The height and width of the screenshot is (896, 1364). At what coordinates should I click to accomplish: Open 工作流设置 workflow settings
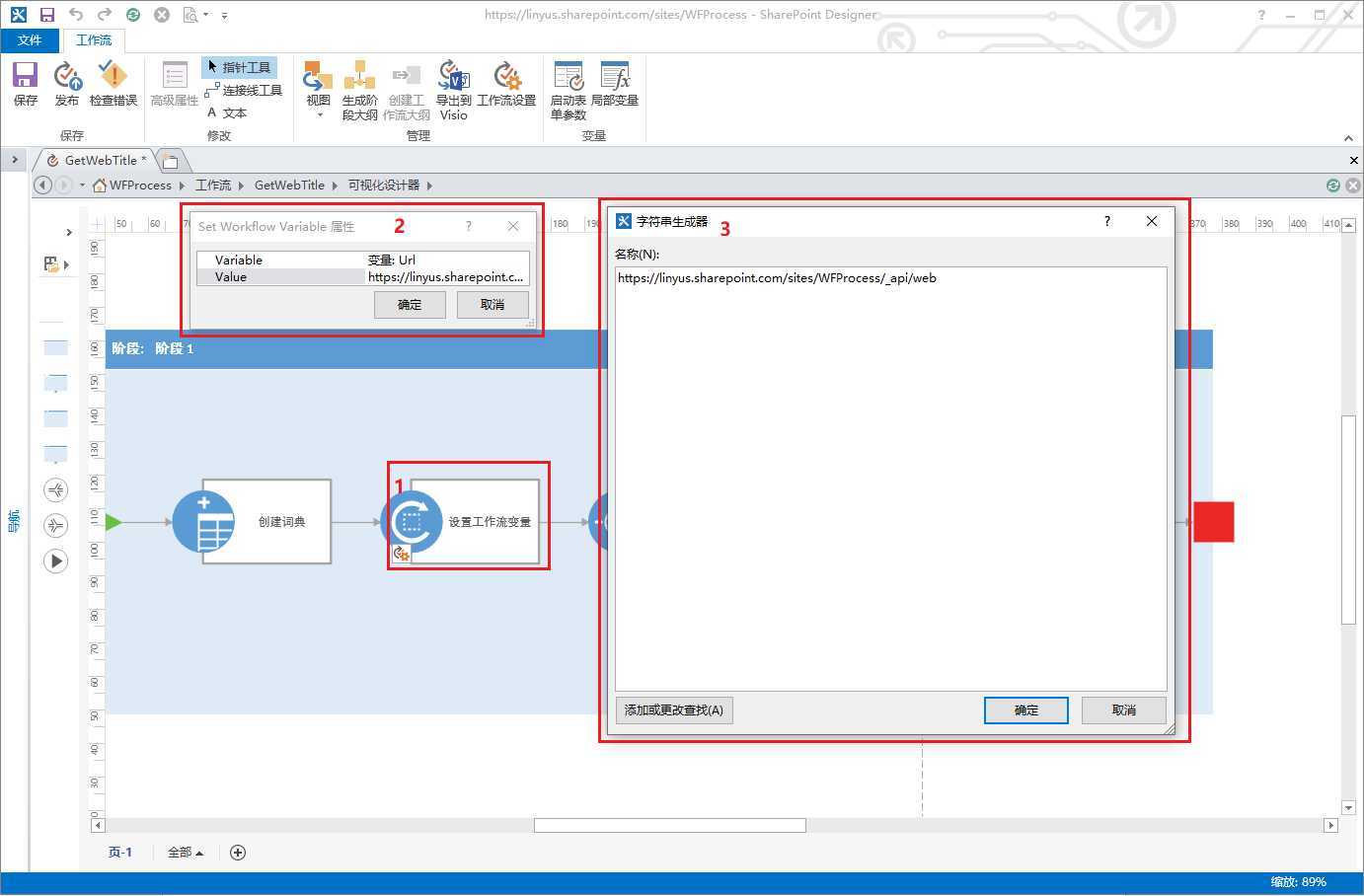506,84
